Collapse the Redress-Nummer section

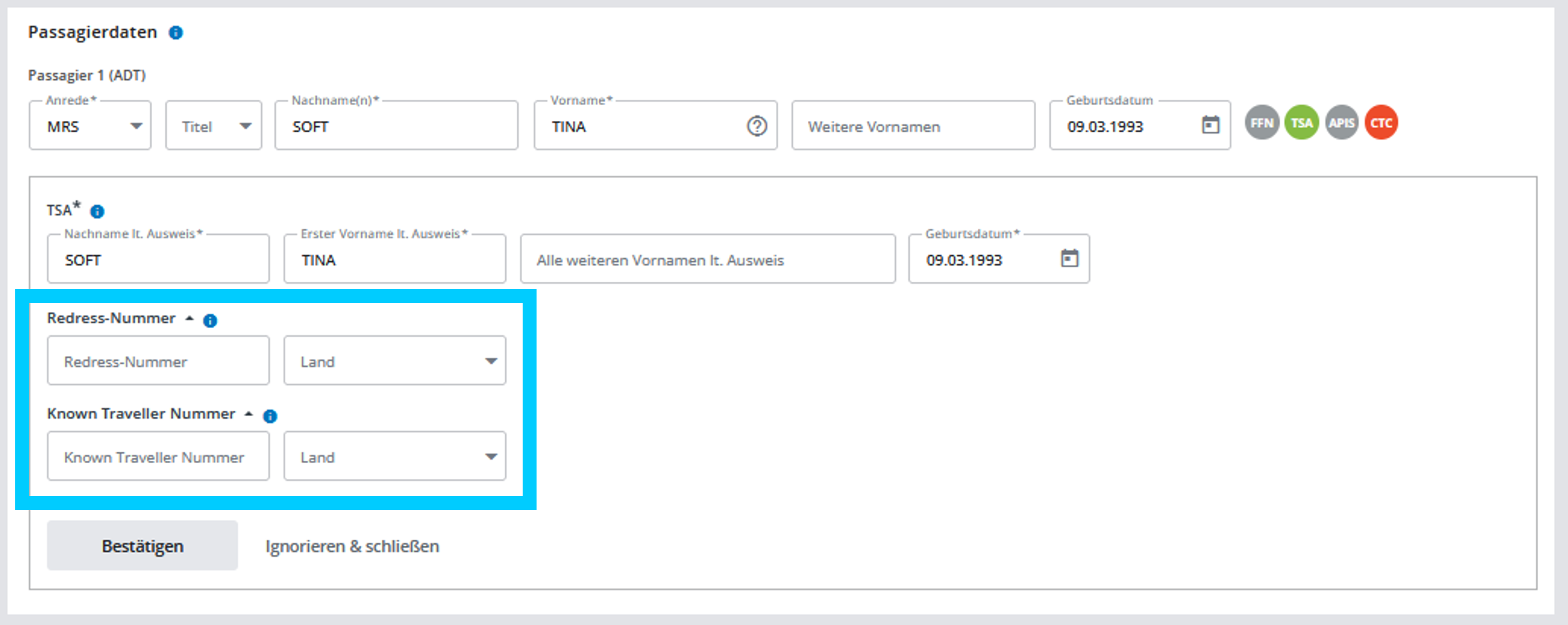tap(189, 319)
